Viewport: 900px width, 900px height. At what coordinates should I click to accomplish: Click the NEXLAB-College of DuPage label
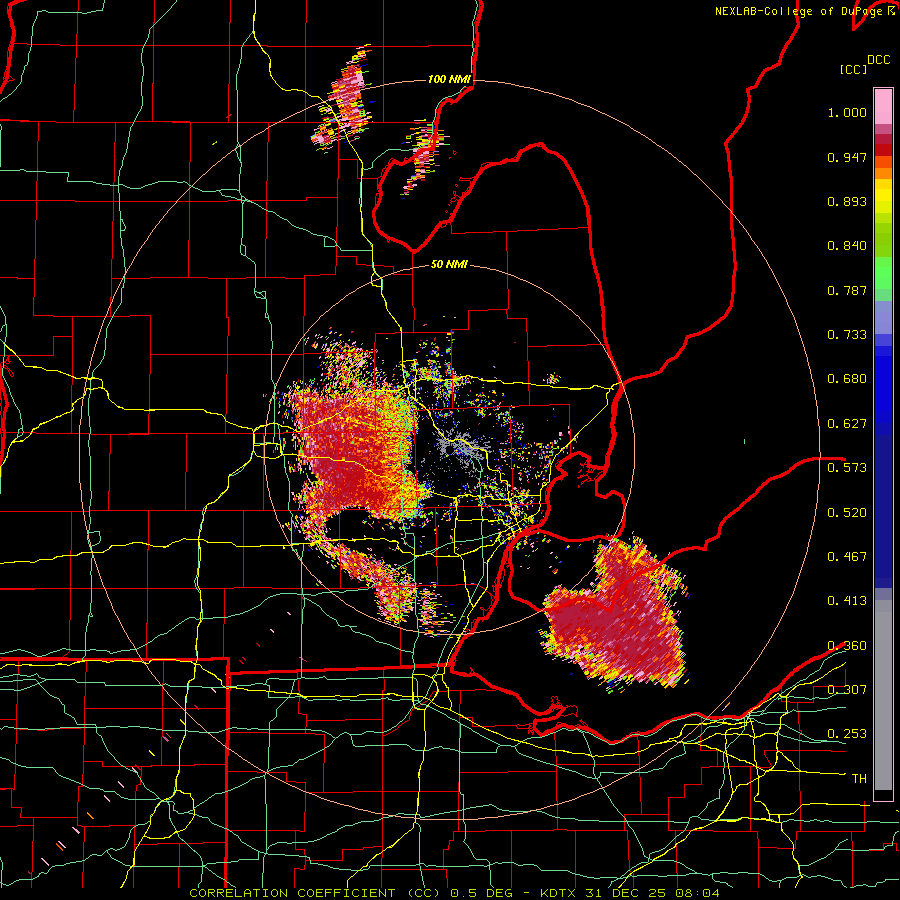[798, 11]
